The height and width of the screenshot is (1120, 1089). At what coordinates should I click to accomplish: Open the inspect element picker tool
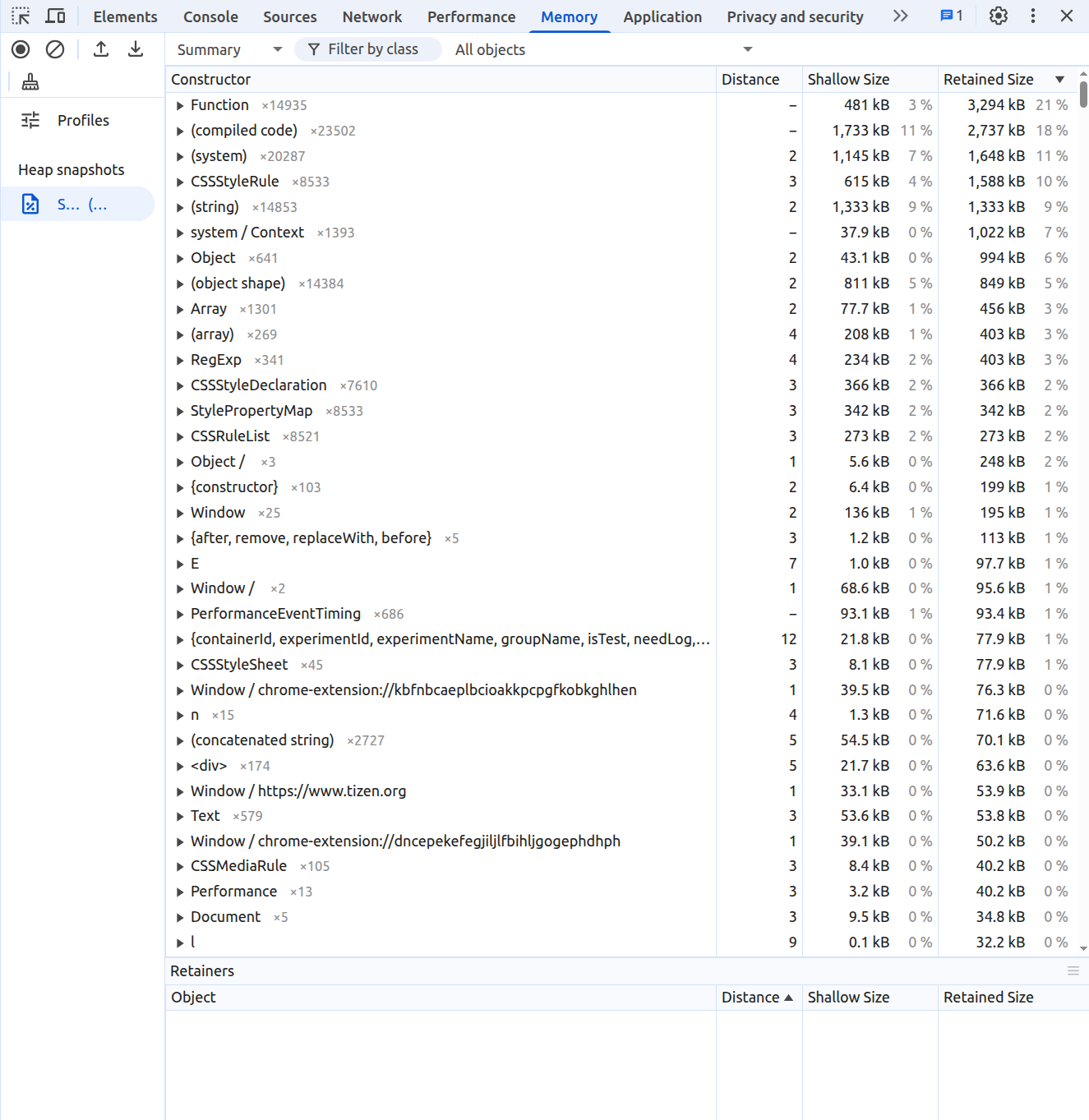click(x=21, y=16)
